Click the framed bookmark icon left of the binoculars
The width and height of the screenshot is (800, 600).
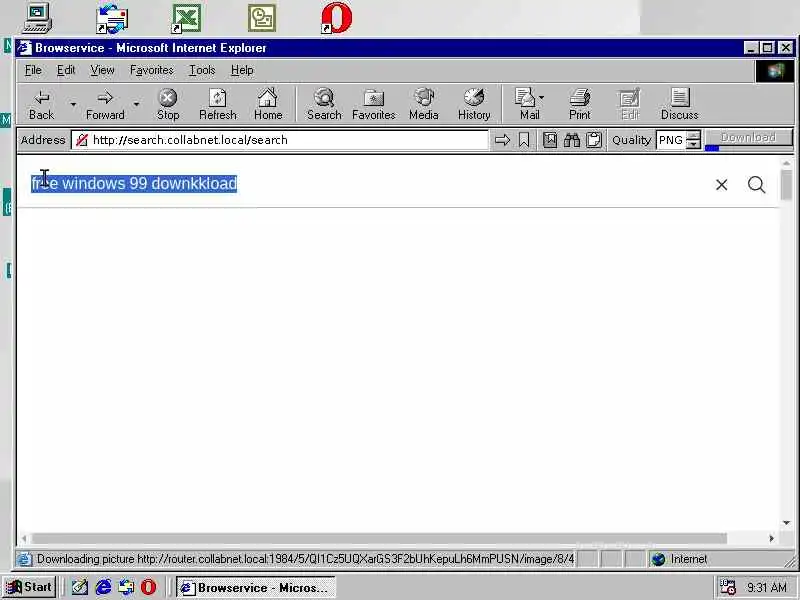point(550,140)
